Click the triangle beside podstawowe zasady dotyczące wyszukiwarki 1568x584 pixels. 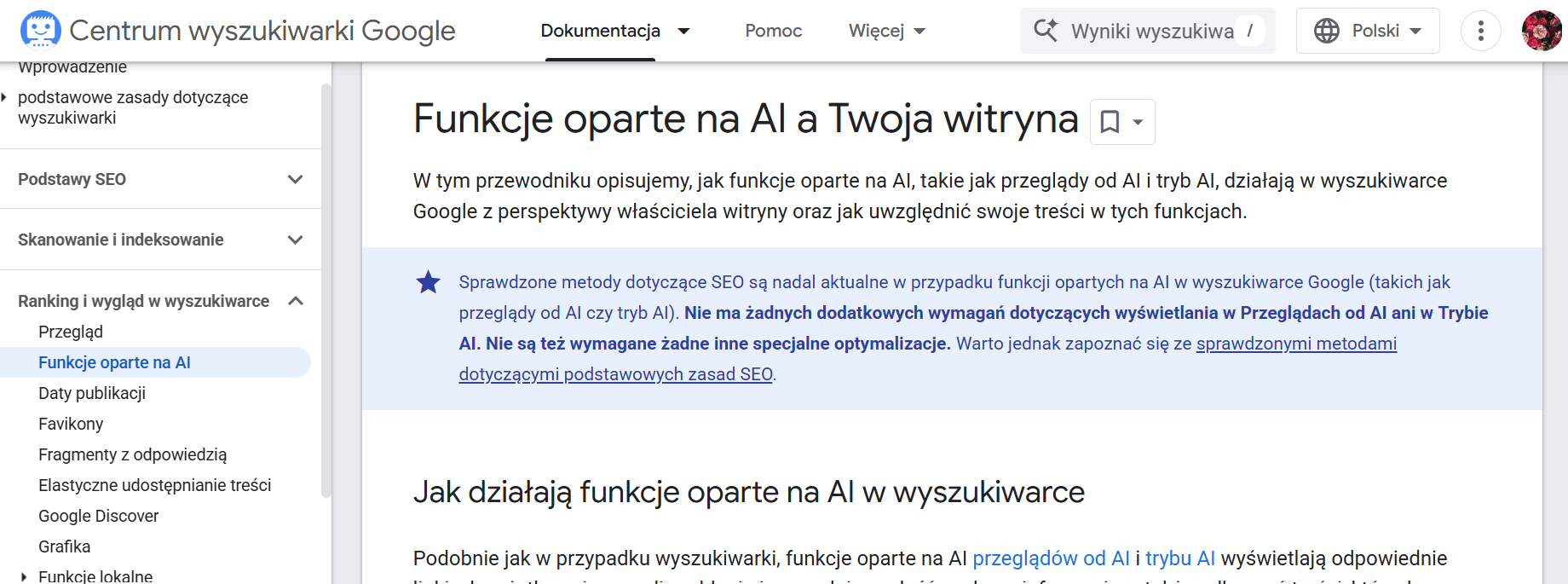(x=4, y=97)
